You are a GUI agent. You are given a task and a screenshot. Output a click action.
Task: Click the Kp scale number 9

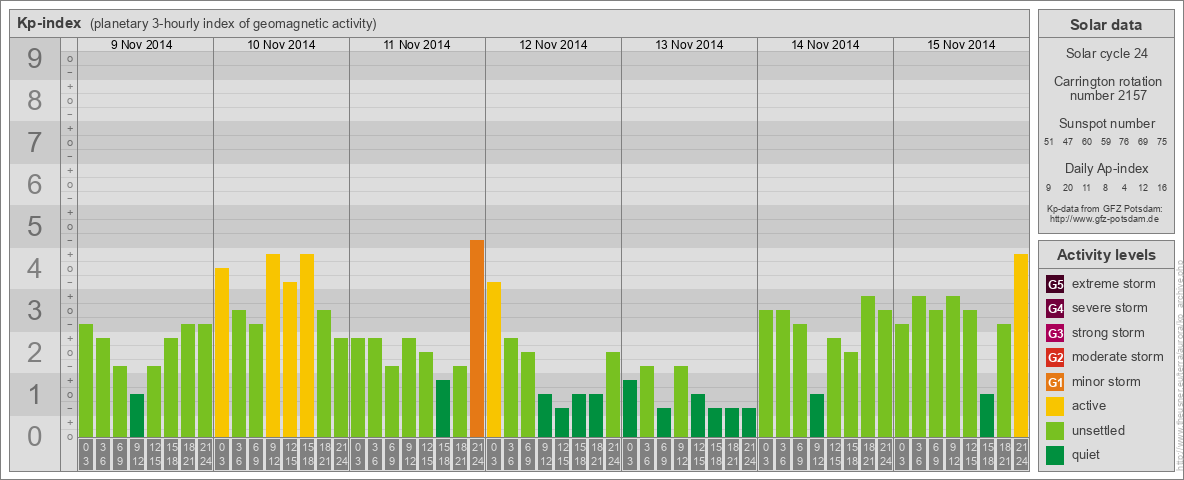tap(34, 59)
